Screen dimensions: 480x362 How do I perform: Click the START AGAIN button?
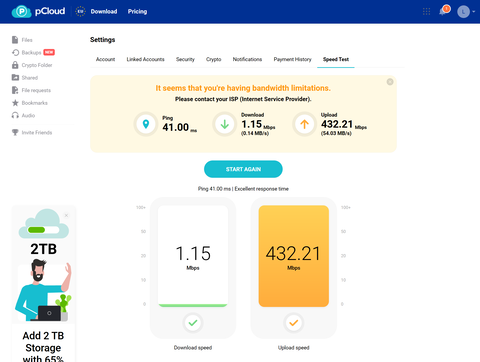tap(243, 169)
